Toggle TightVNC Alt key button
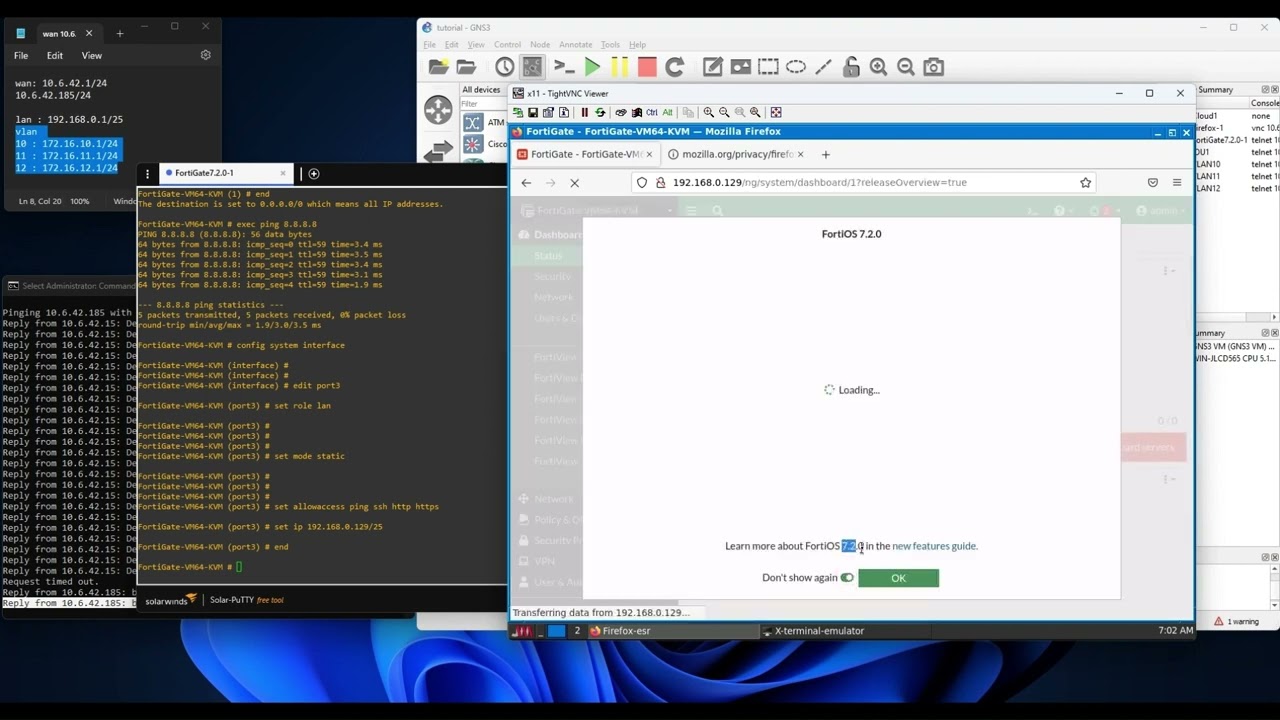The image size is (1280, 720). click(667, 112)
